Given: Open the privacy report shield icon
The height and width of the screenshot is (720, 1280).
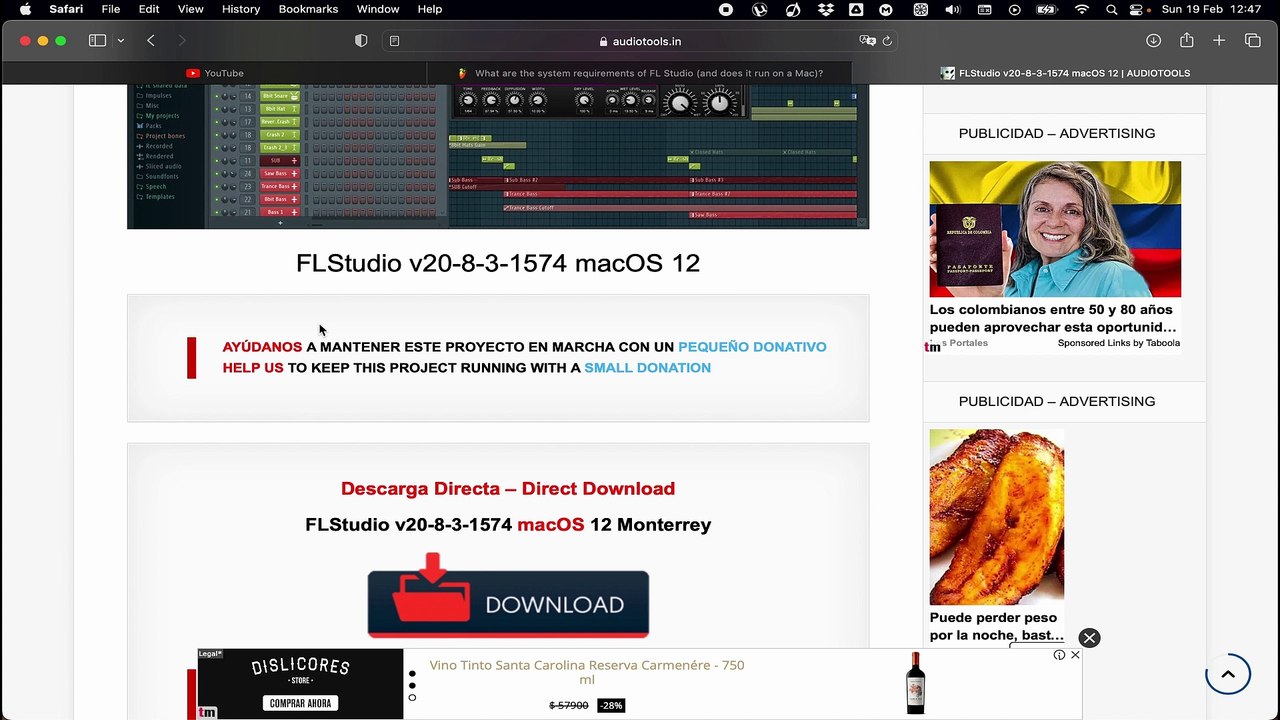Looking at the screenshot, I should [x=361, y=41].
